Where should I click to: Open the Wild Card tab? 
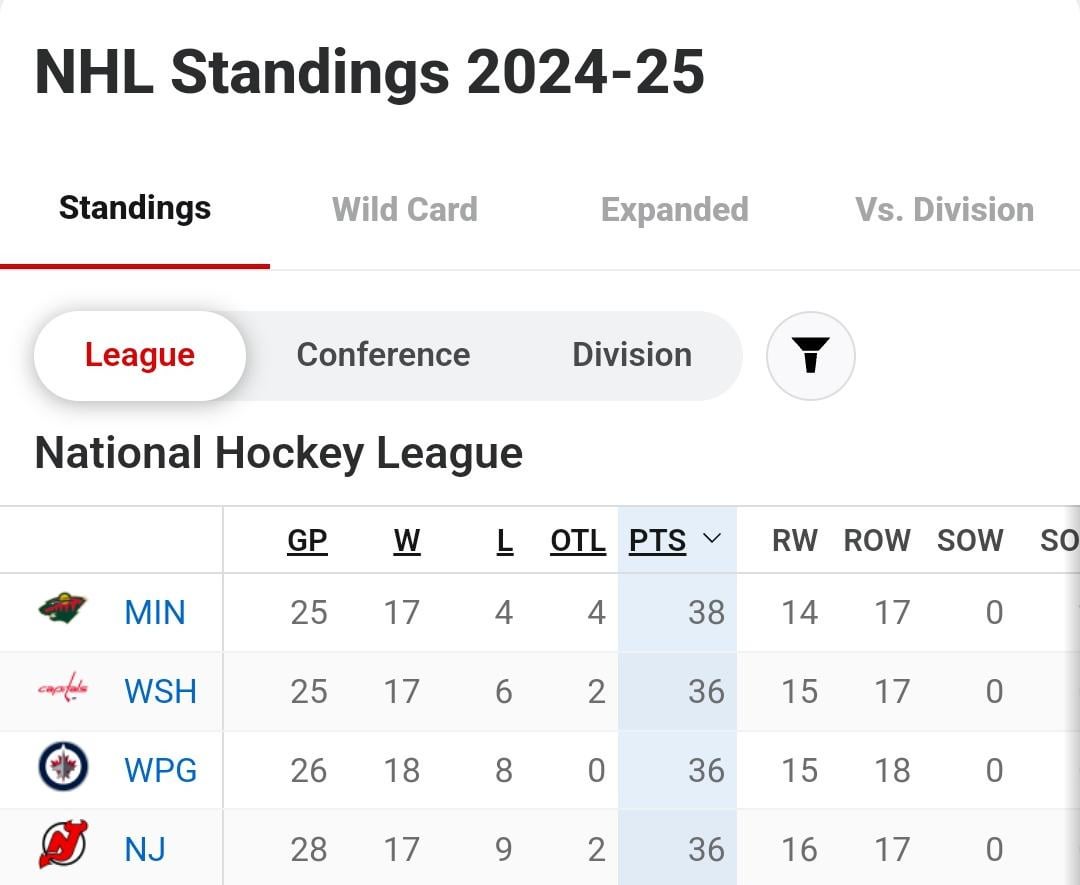(x=404, y=209)
